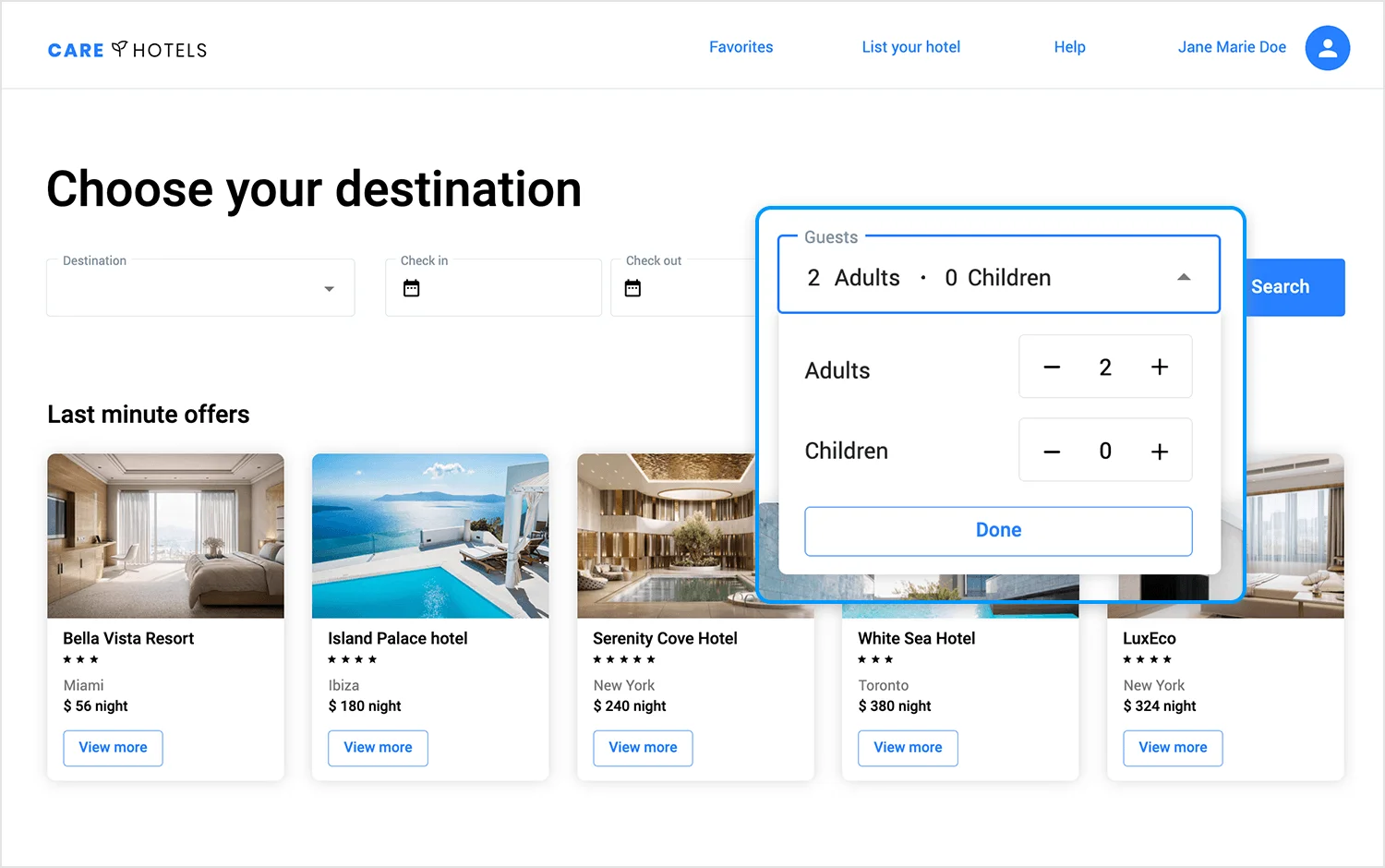
Task: Go to List your hotel
Action: coord(910,47)
